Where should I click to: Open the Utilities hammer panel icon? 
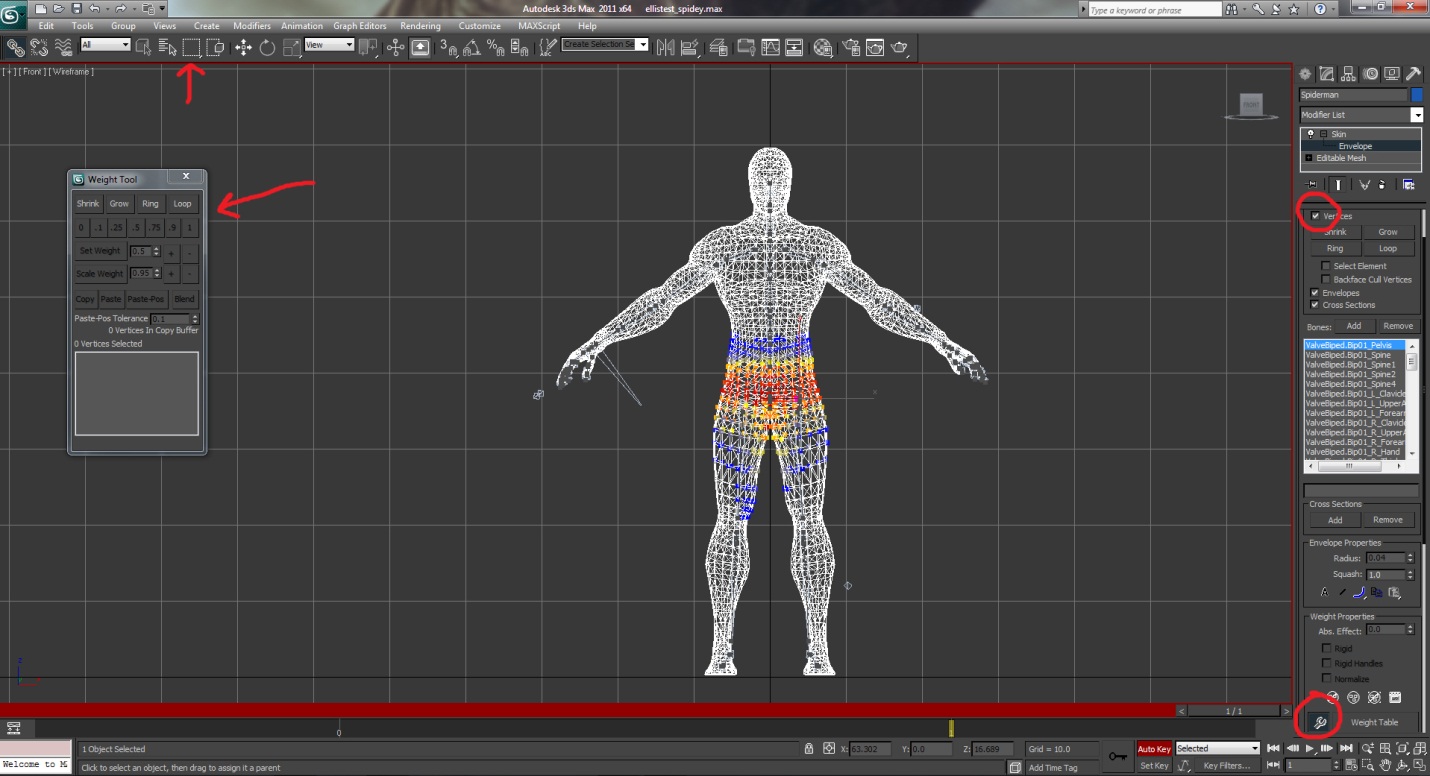[1413, 74]
